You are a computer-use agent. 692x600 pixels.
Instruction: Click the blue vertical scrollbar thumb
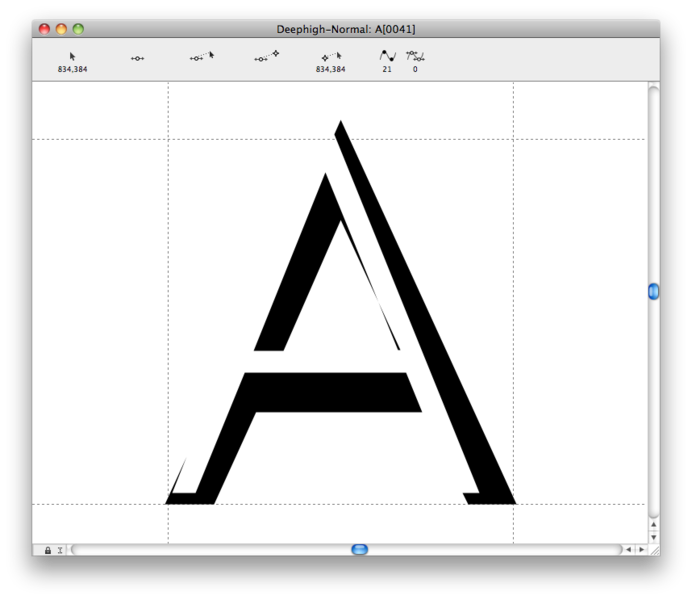pyautogui.click(x=653, y=292)
